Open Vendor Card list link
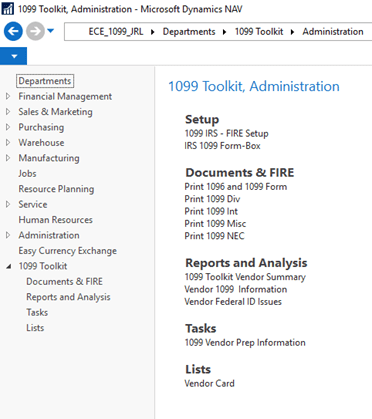 (209, 383)
